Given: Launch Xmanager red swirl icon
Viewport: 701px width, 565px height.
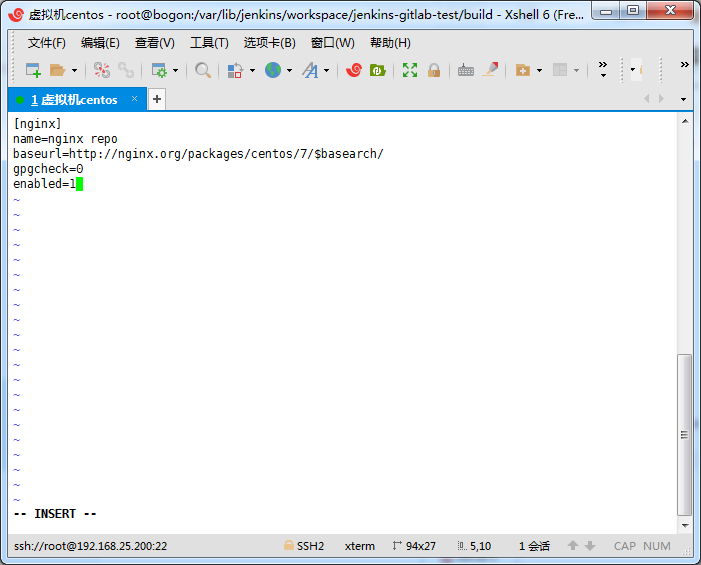Looking at the screenshot, I should [x=354, y=70].
